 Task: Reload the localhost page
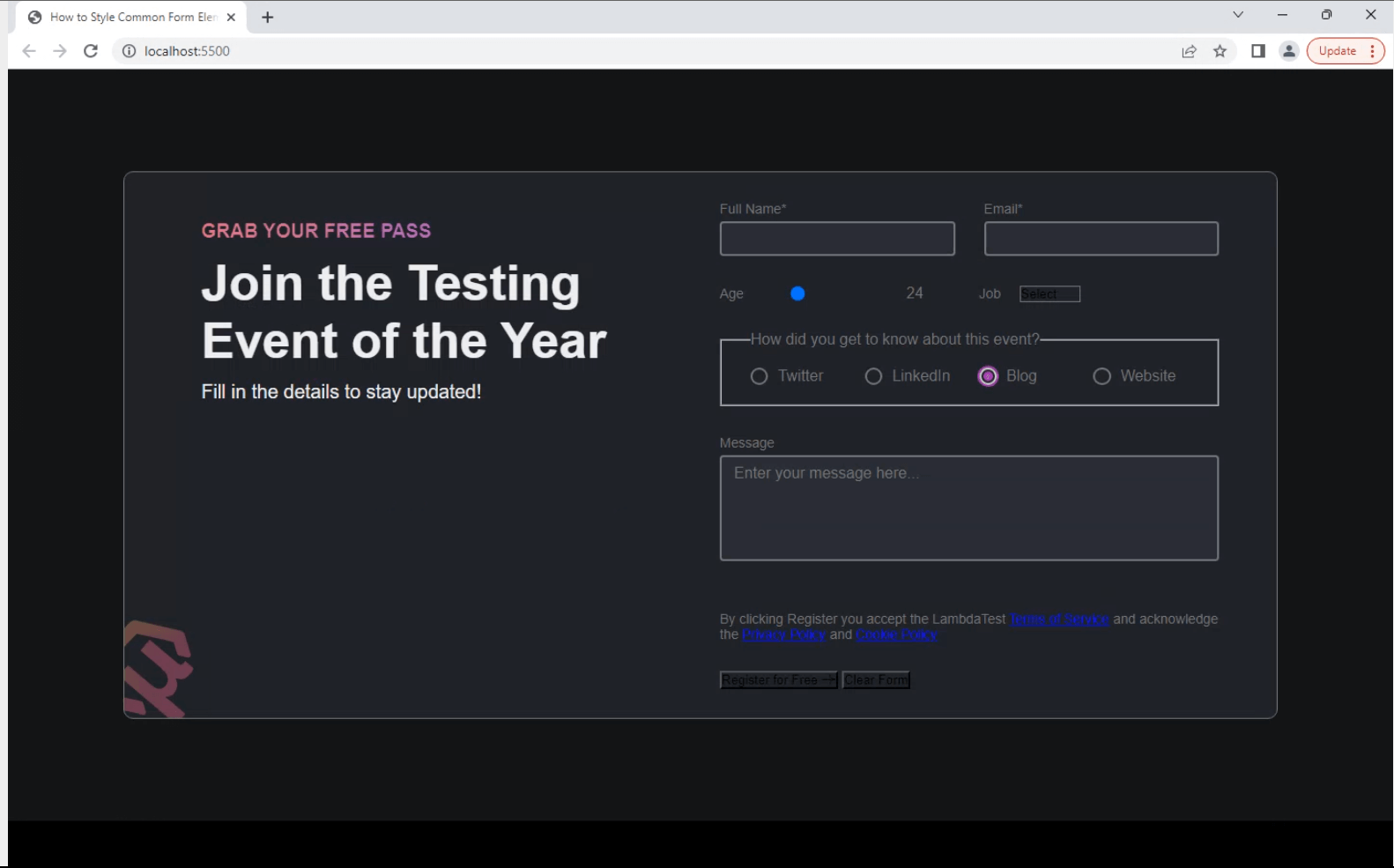tap(91, 51)
